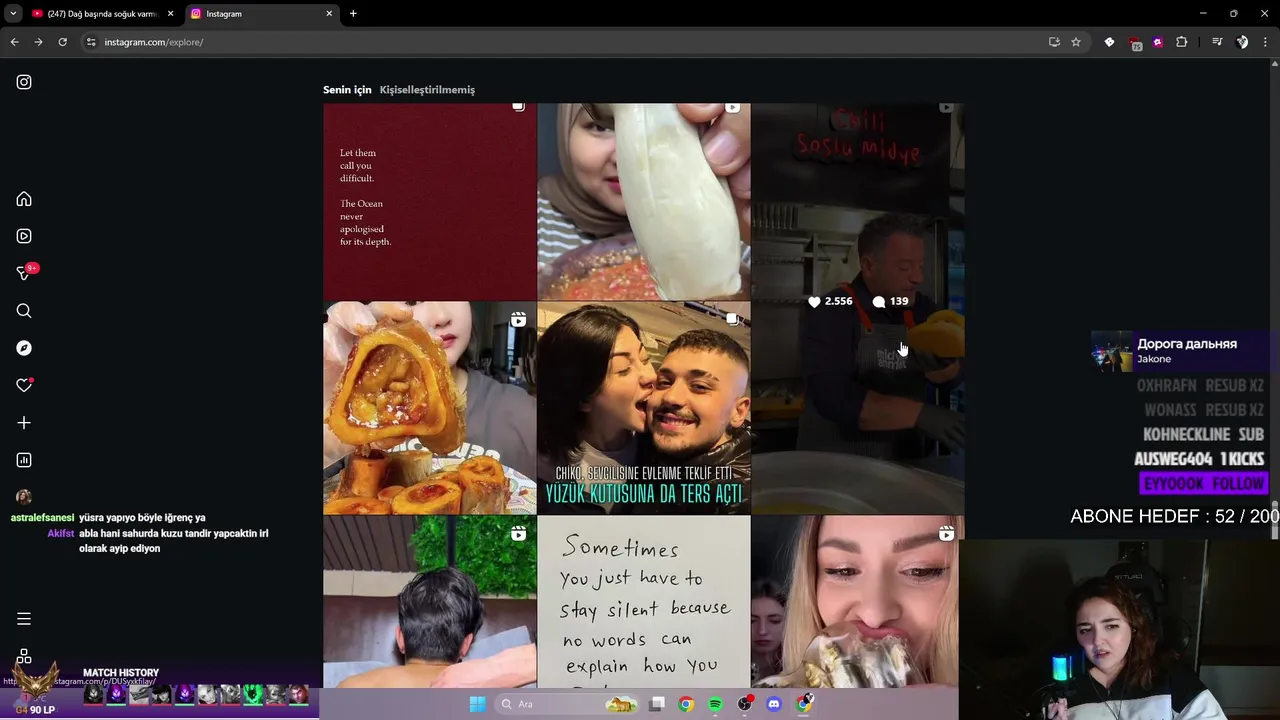
Task: Open the Chrome profile avatar
Action: click(1242, 42)
